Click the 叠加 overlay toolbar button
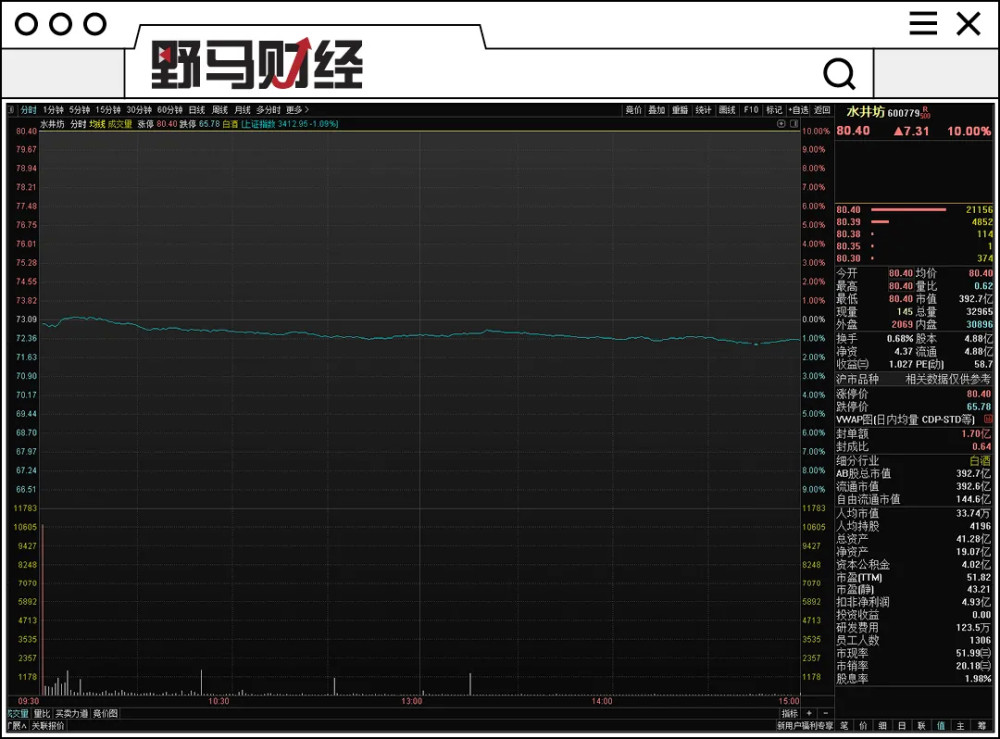The width and height of the screenshot is (1000, 739). 657,110
